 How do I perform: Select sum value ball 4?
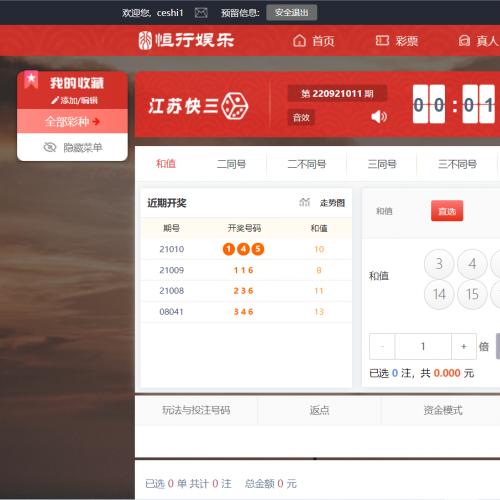(x=472, y=264)
